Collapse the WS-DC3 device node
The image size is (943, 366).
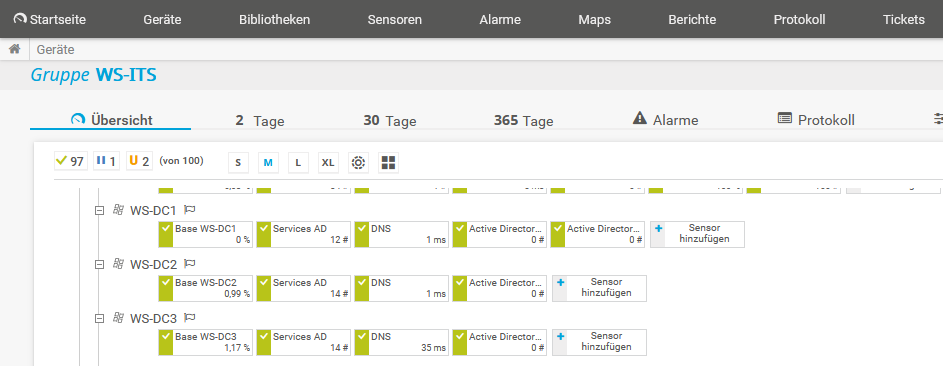[99, 319]
